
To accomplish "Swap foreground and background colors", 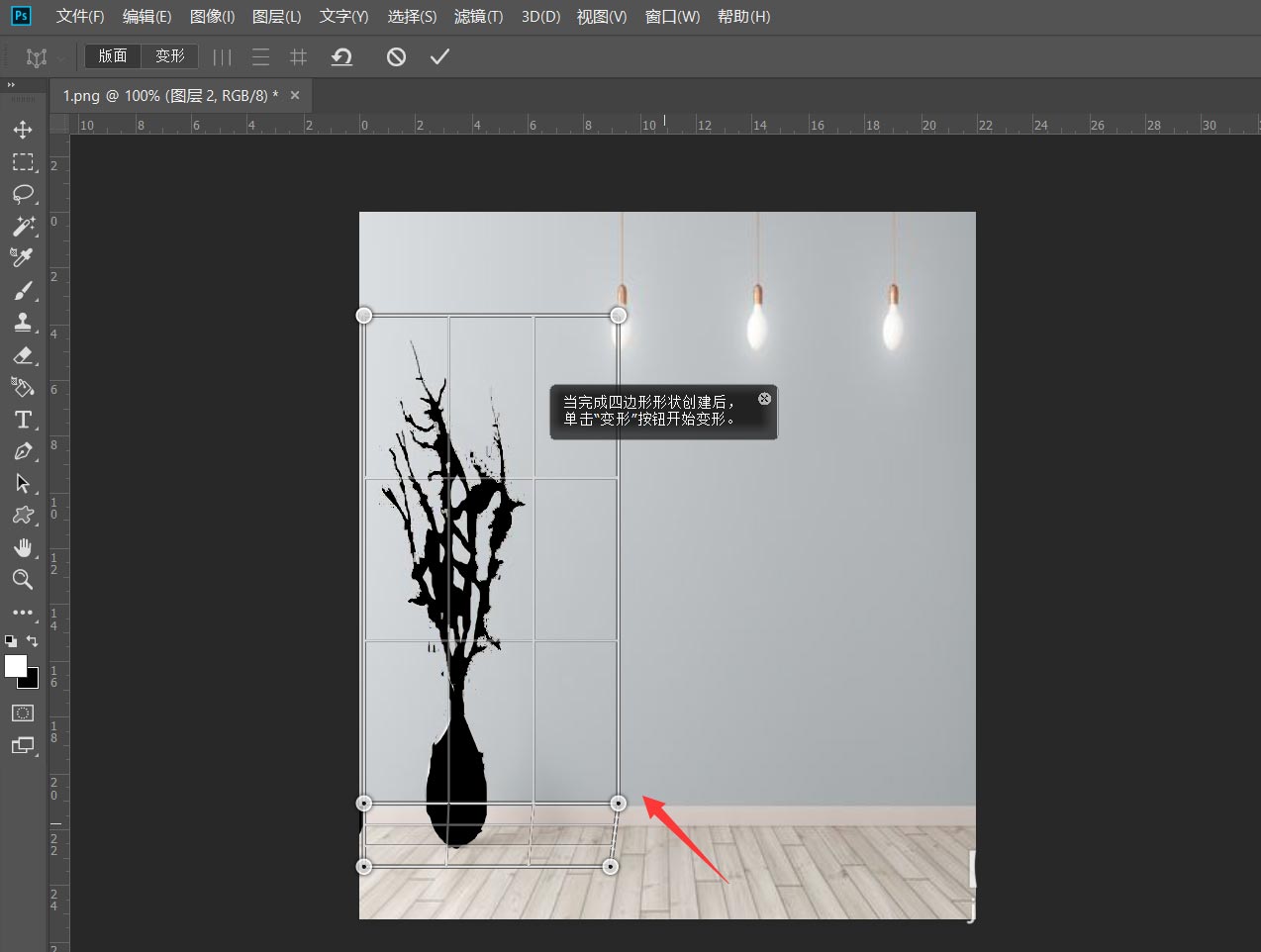I will coord(33,641).
